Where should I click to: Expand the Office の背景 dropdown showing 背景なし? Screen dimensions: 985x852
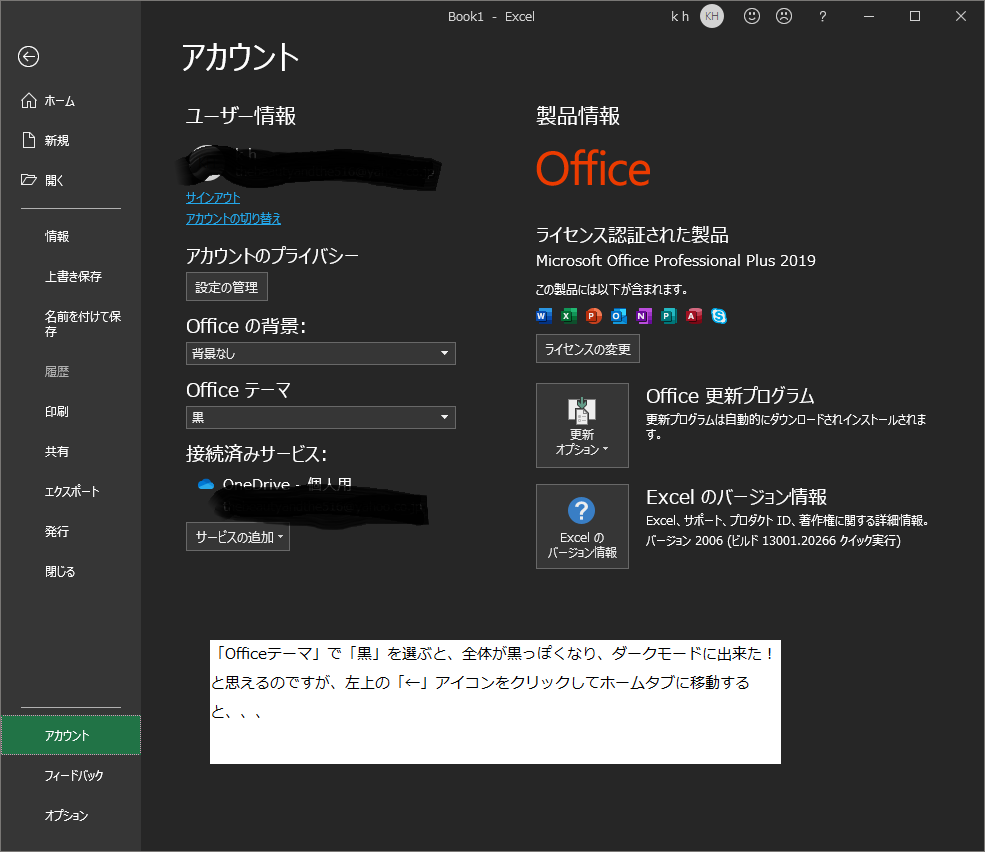point(320,353)
